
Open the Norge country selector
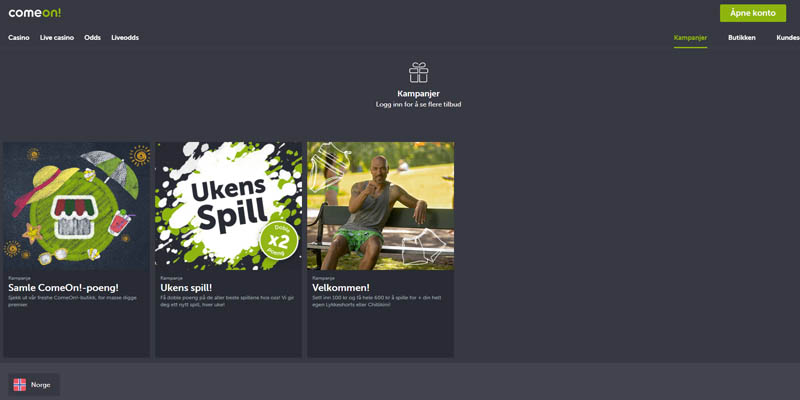[34, 385]
